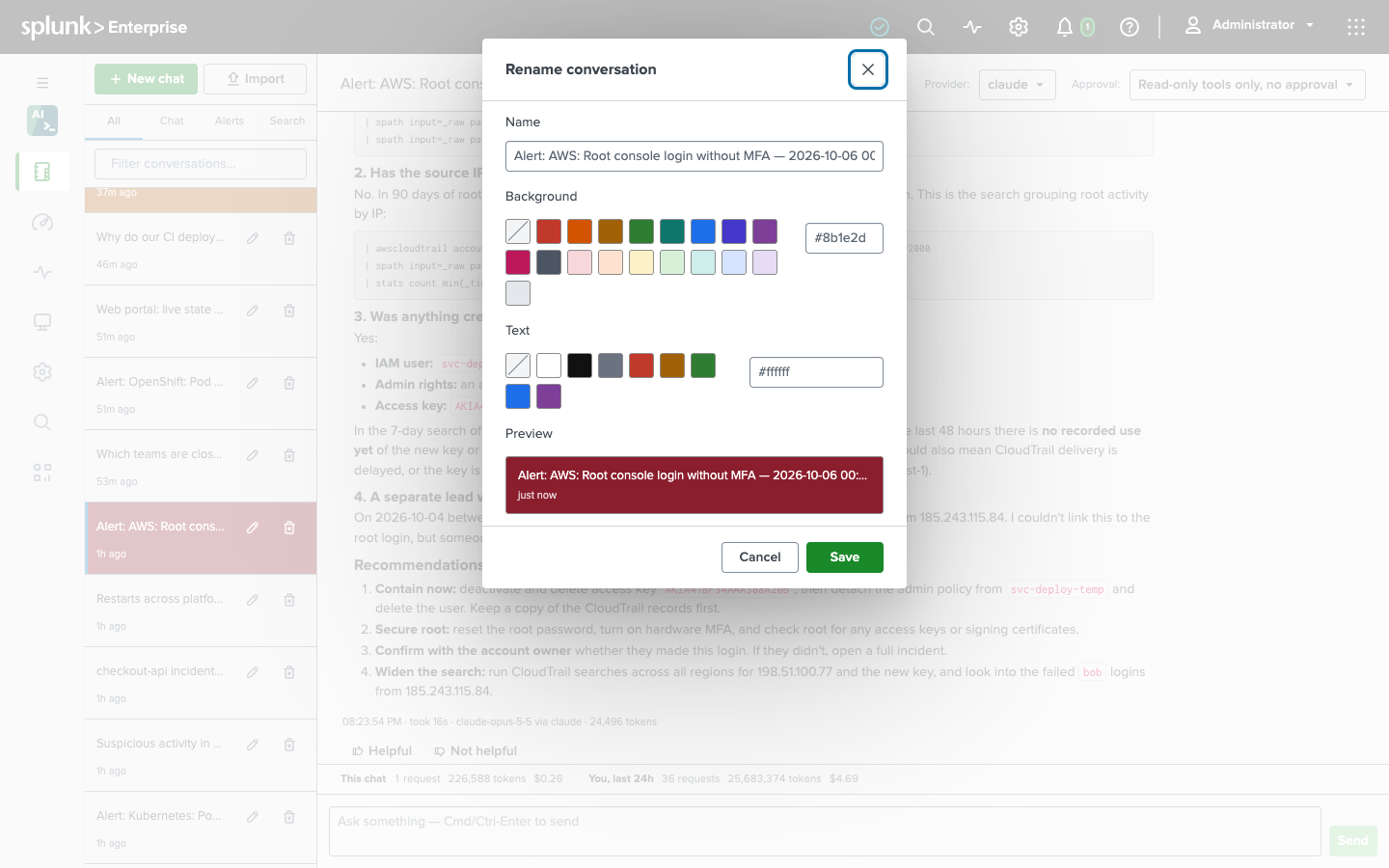The width and height of the screenshot is (1389, 868).
Task: Rename the 'Web portal: live state' conversation
Action: [x=253, y=311]
